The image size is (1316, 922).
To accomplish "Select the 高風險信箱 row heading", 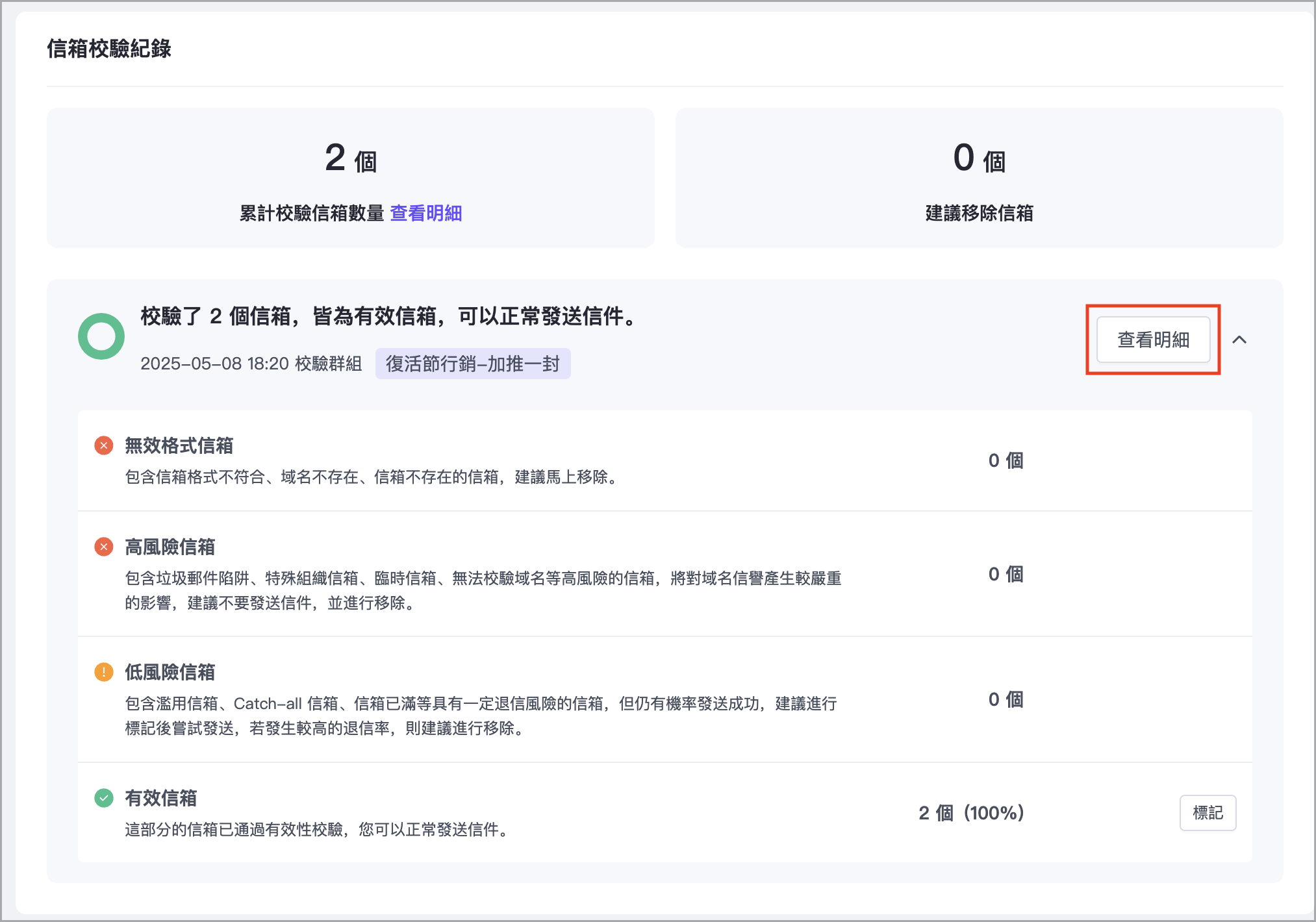I will 170,547.
